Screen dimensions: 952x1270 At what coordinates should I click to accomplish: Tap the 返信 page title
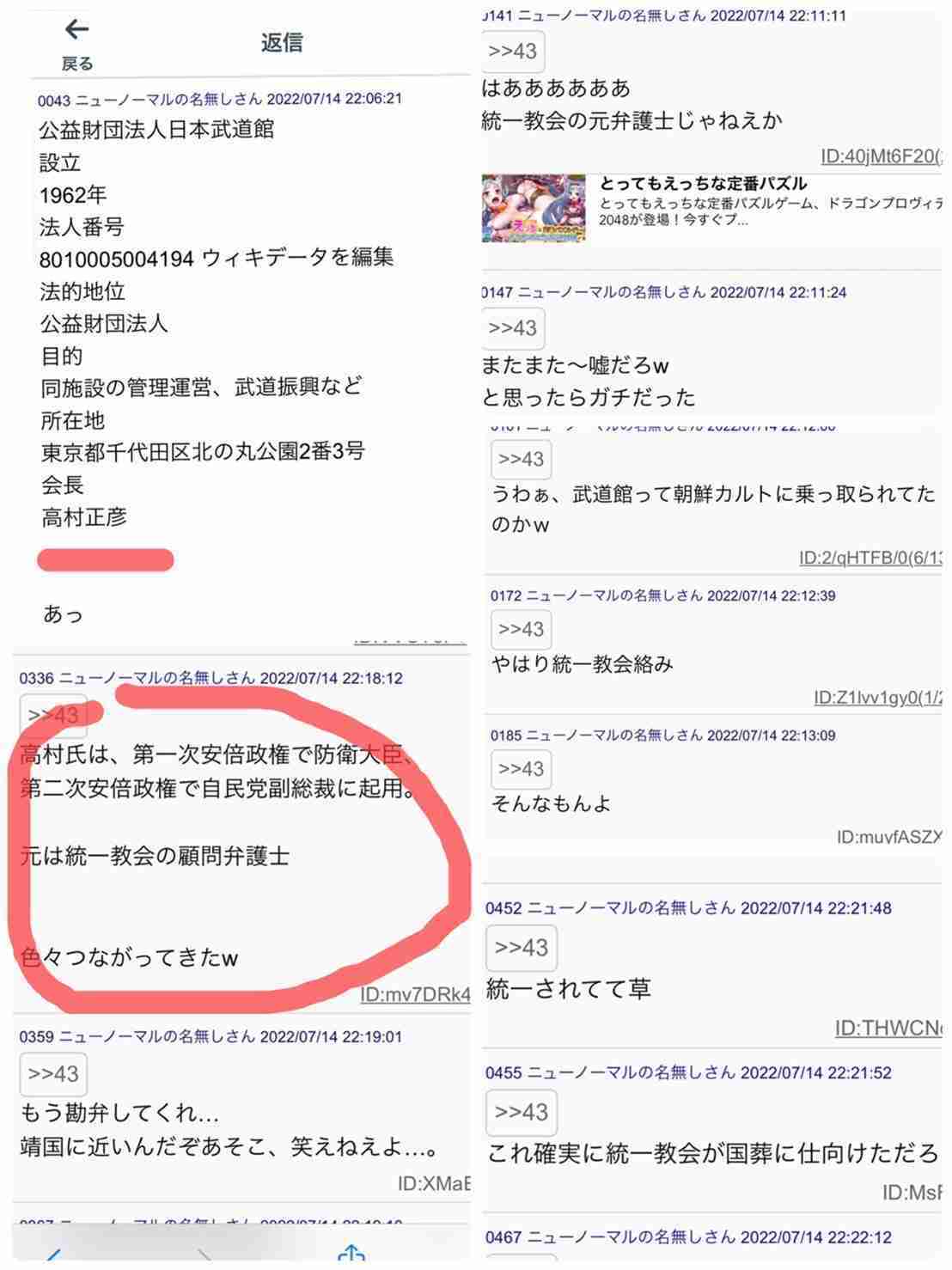282,42
